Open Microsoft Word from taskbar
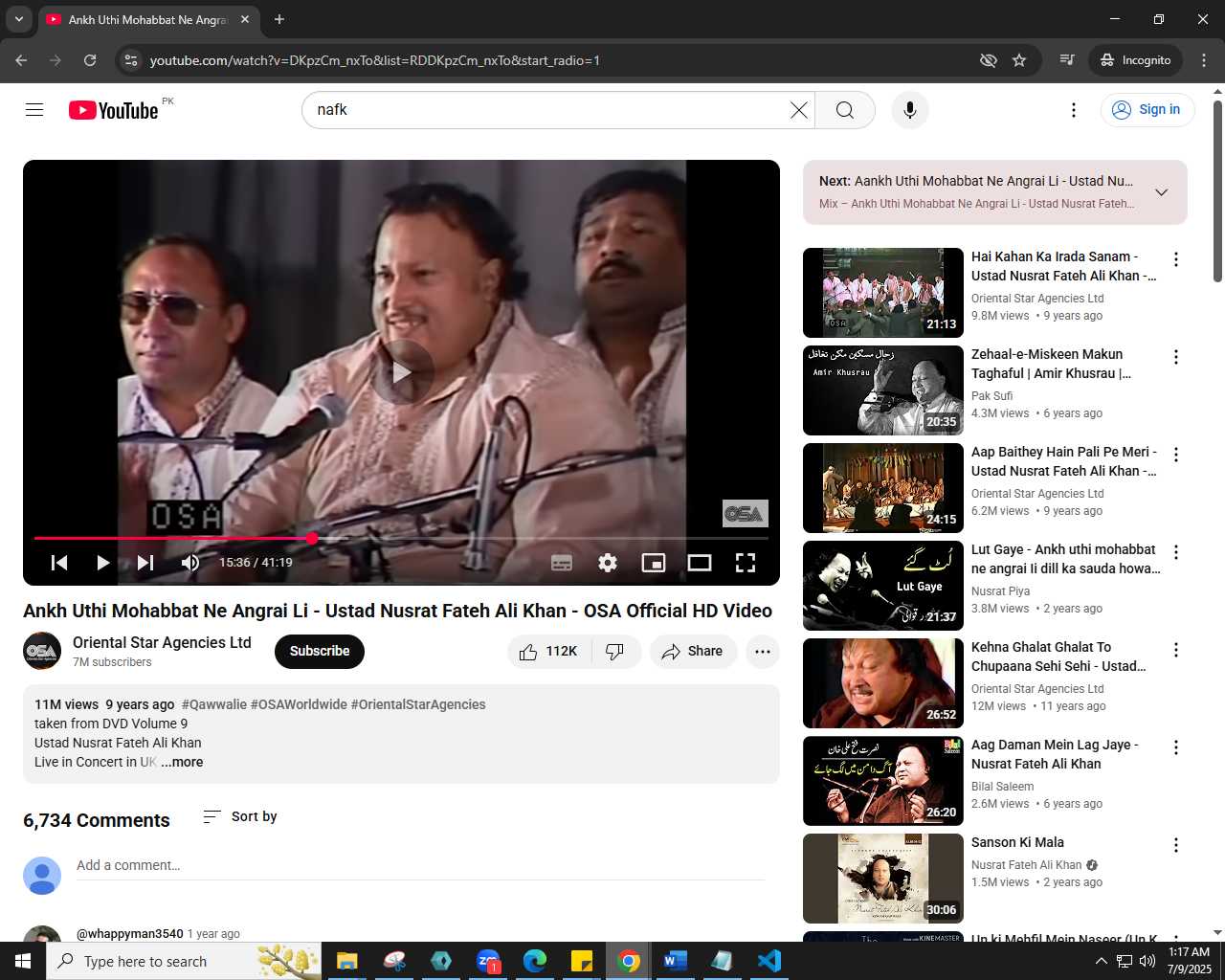This screenshot has width=1225, height=980. click(x=675, y=961)
